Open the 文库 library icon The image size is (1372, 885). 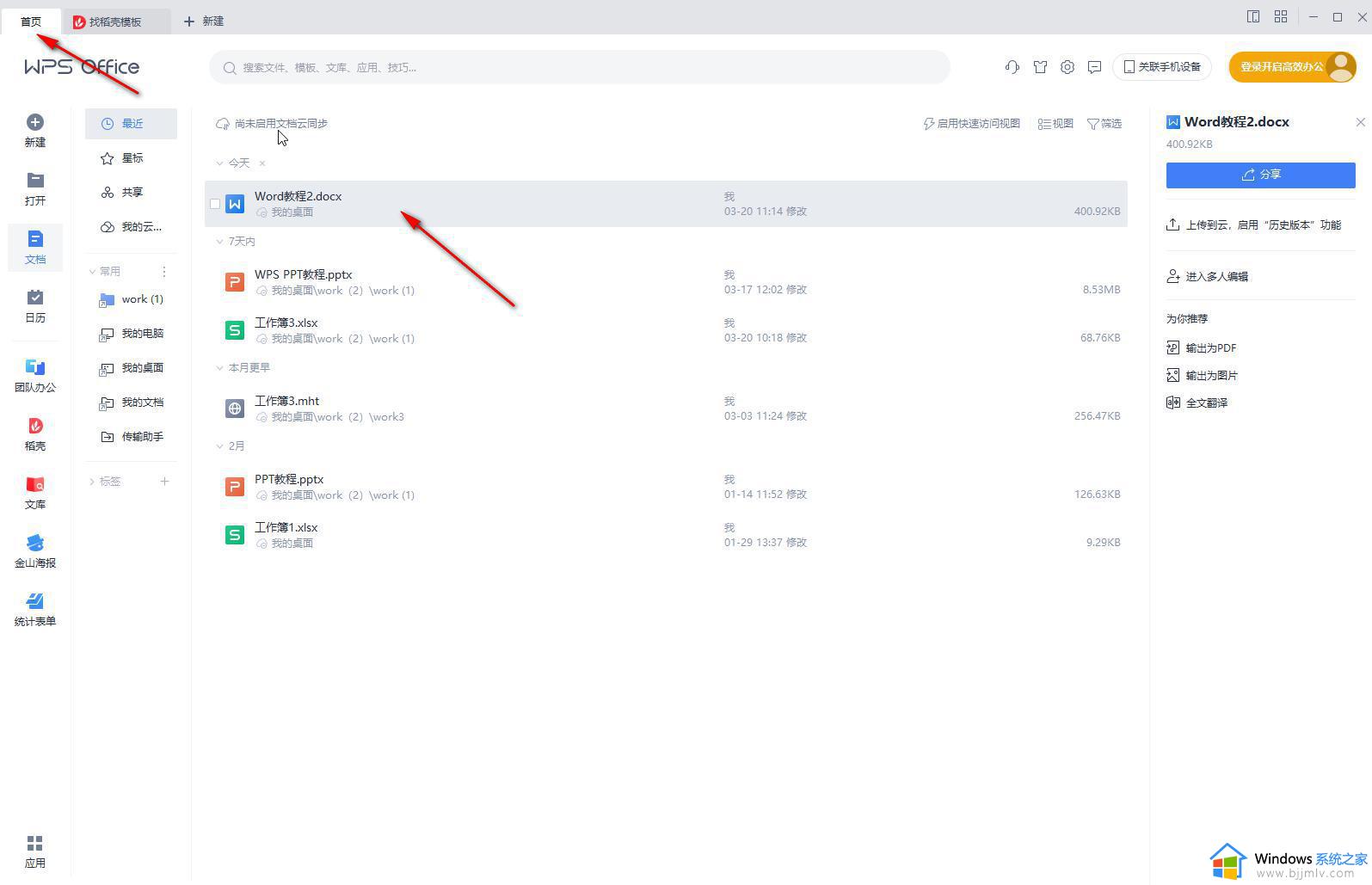(x=35, y=484)
